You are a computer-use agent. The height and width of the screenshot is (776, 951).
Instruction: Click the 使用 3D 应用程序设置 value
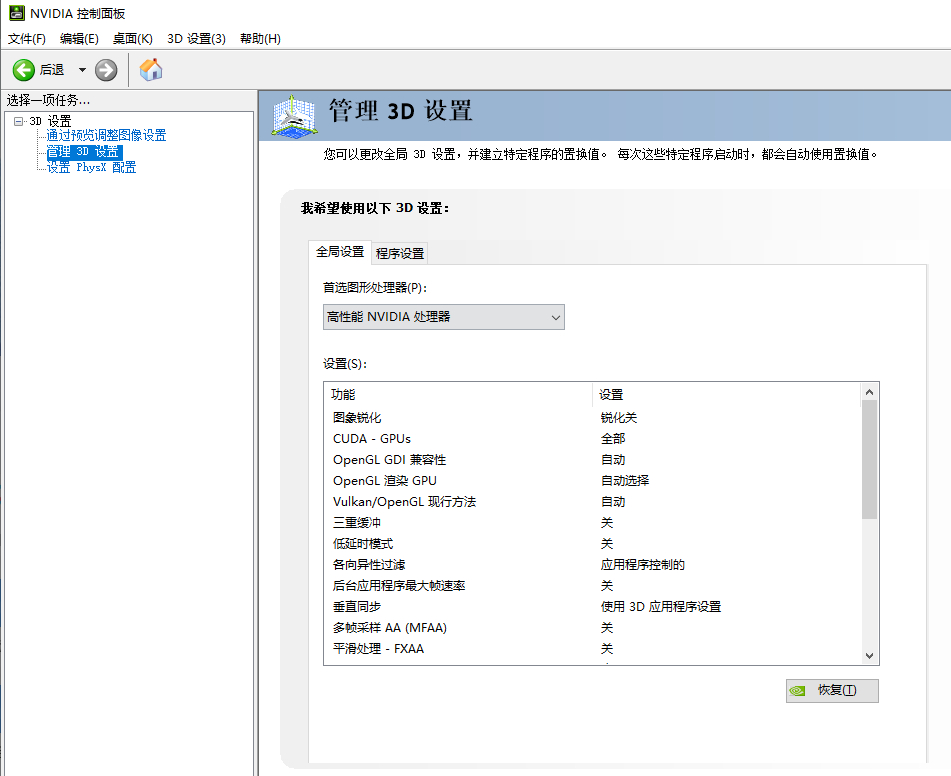click(660, 607)
